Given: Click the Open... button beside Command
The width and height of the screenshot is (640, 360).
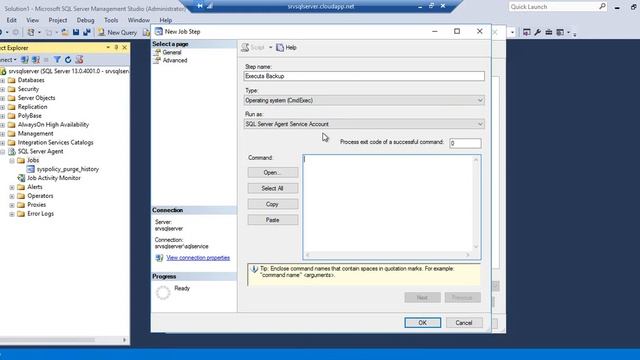Looking at the screenshot, I should pos(273,173).
